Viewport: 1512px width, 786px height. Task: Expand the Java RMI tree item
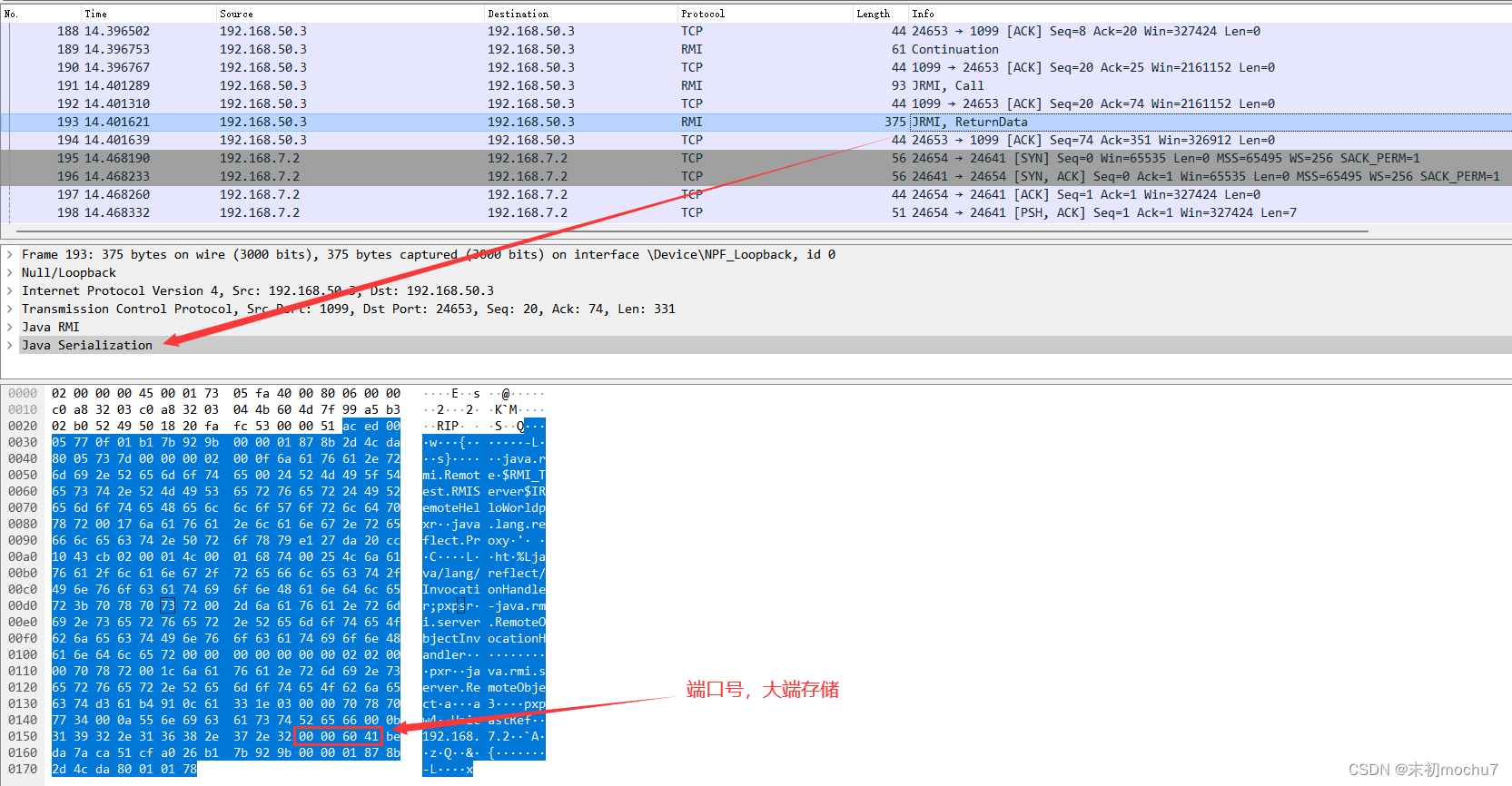pyautogui.click(x=10, y=328)
